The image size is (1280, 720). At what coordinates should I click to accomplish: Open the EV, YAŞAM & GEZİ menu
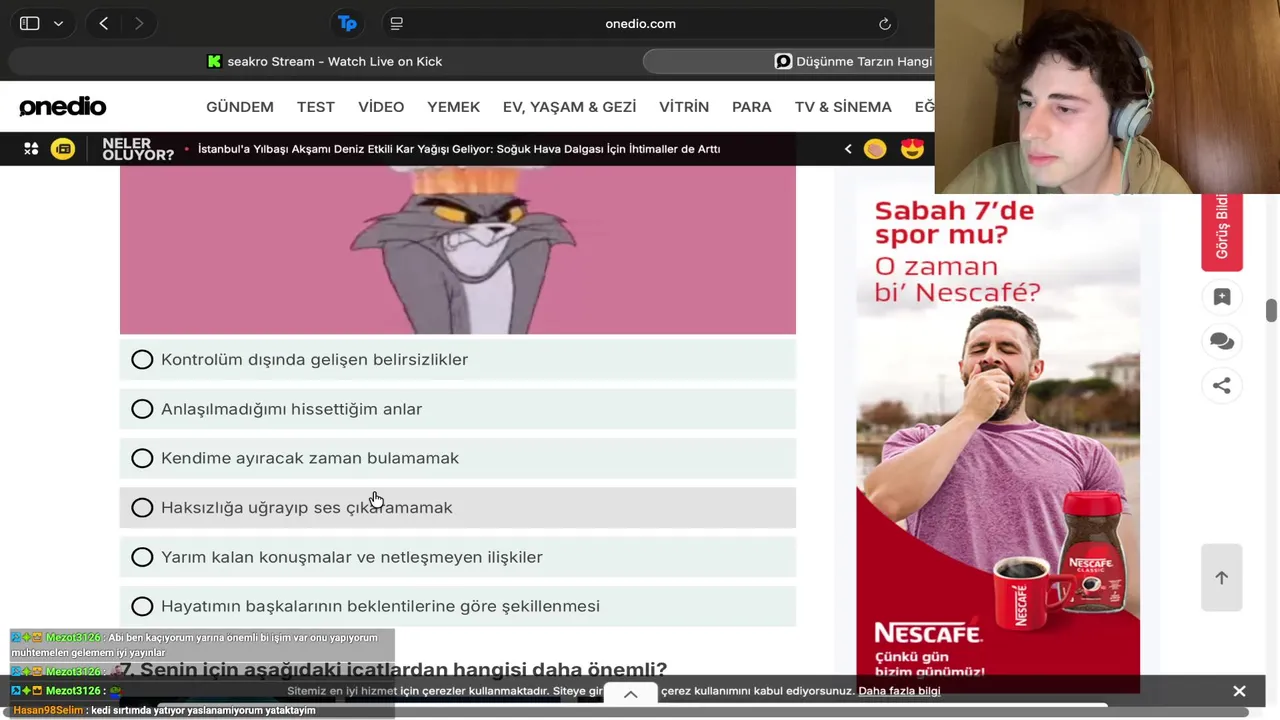(569, 107)
